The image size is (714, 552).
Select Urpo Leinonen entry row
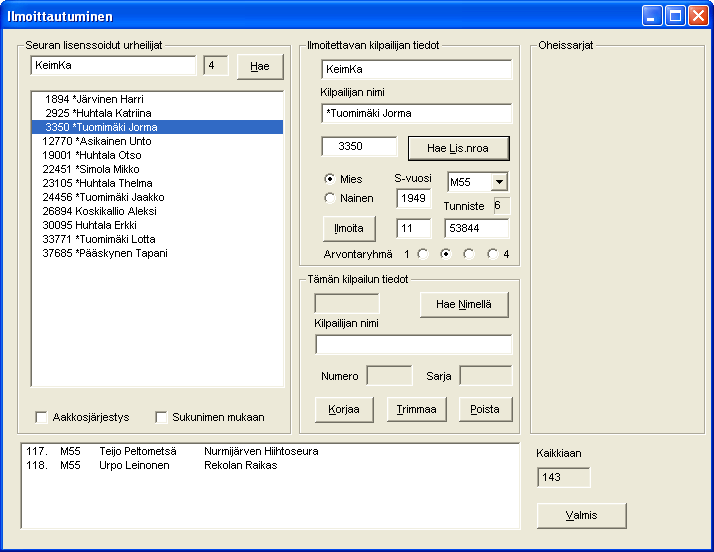(150, 465)
